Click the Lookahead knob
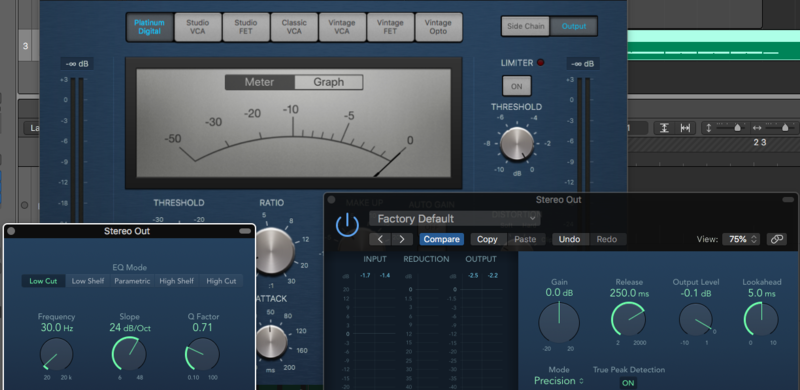The image size is (800, 390). pos(761,319)
